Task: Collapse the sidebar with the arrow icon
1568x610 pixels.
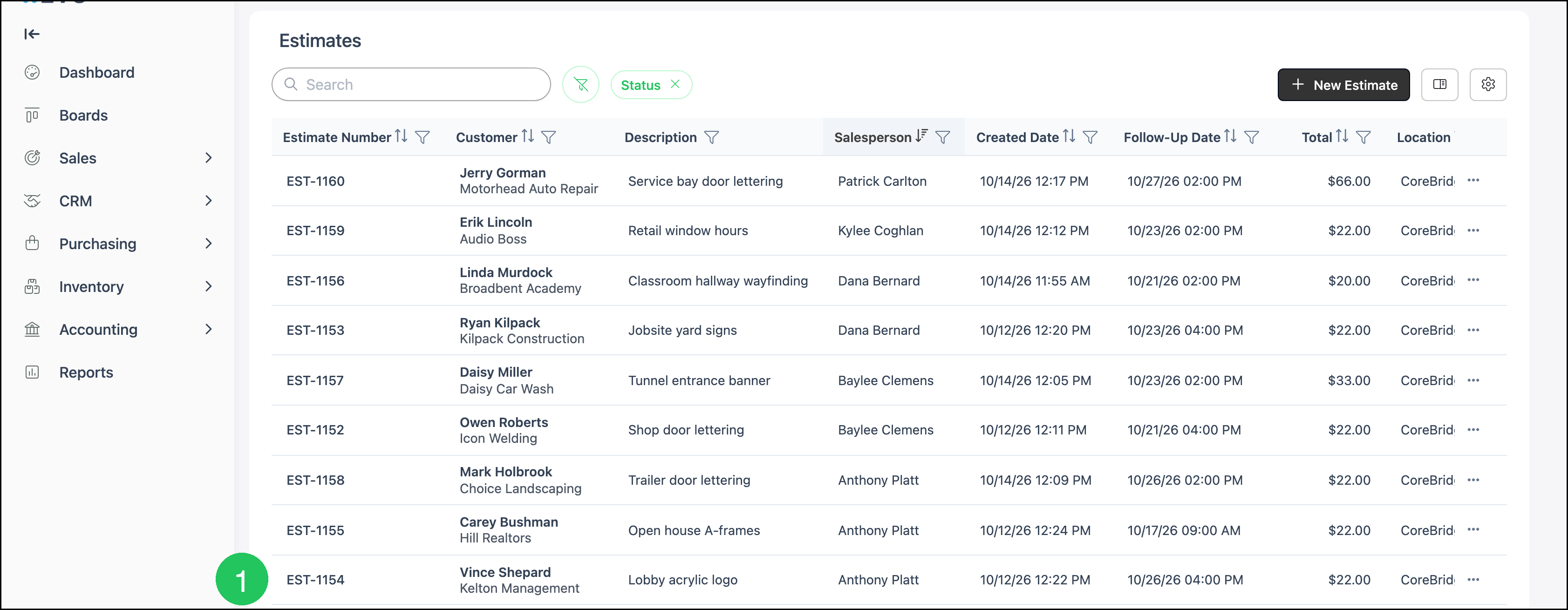Action: click(32, 34)
